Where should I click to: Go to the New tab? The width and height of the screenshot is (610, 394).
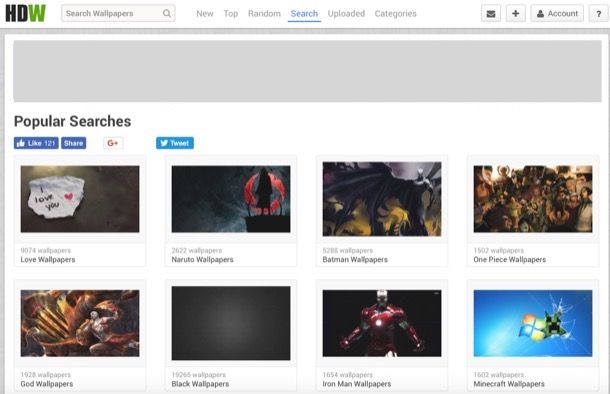[205, 14]
